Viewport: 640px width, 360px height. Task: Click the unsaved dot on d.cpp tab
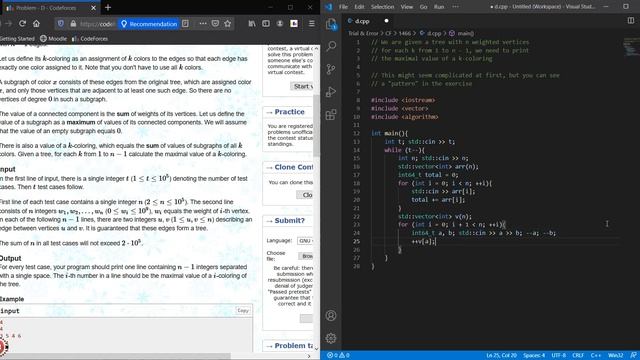coord(386,21)
